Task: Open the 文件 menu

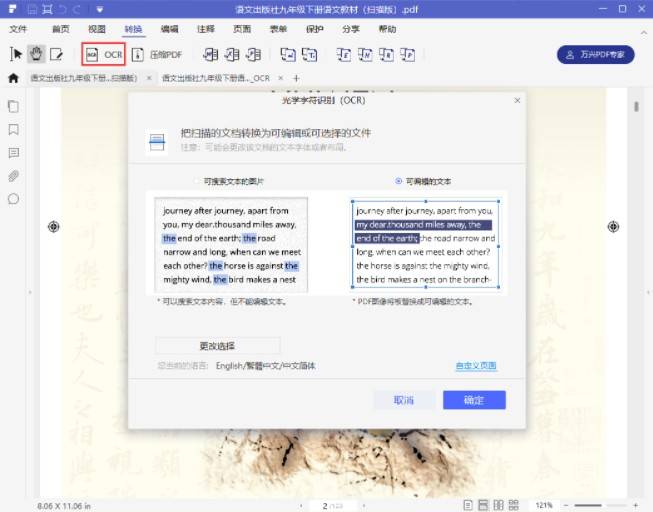Action: (18, 30)
